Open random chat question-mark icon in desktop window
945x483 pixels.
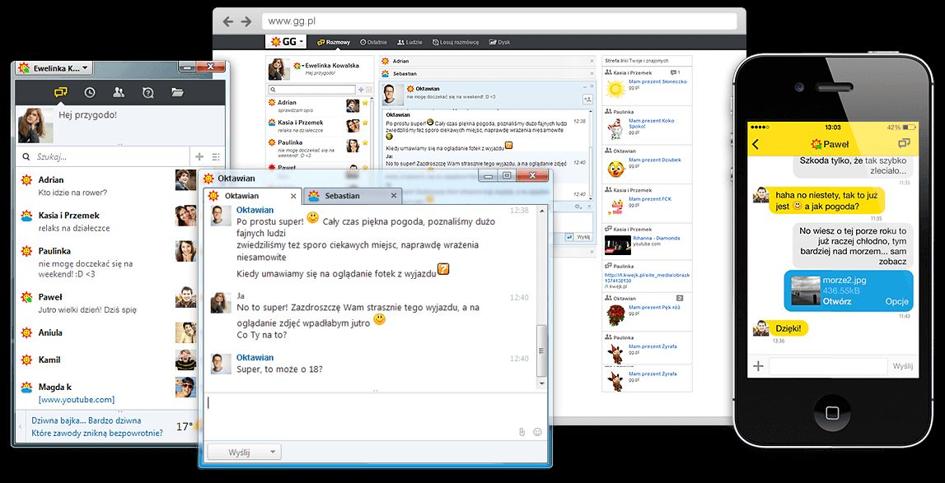pos(148,92)
